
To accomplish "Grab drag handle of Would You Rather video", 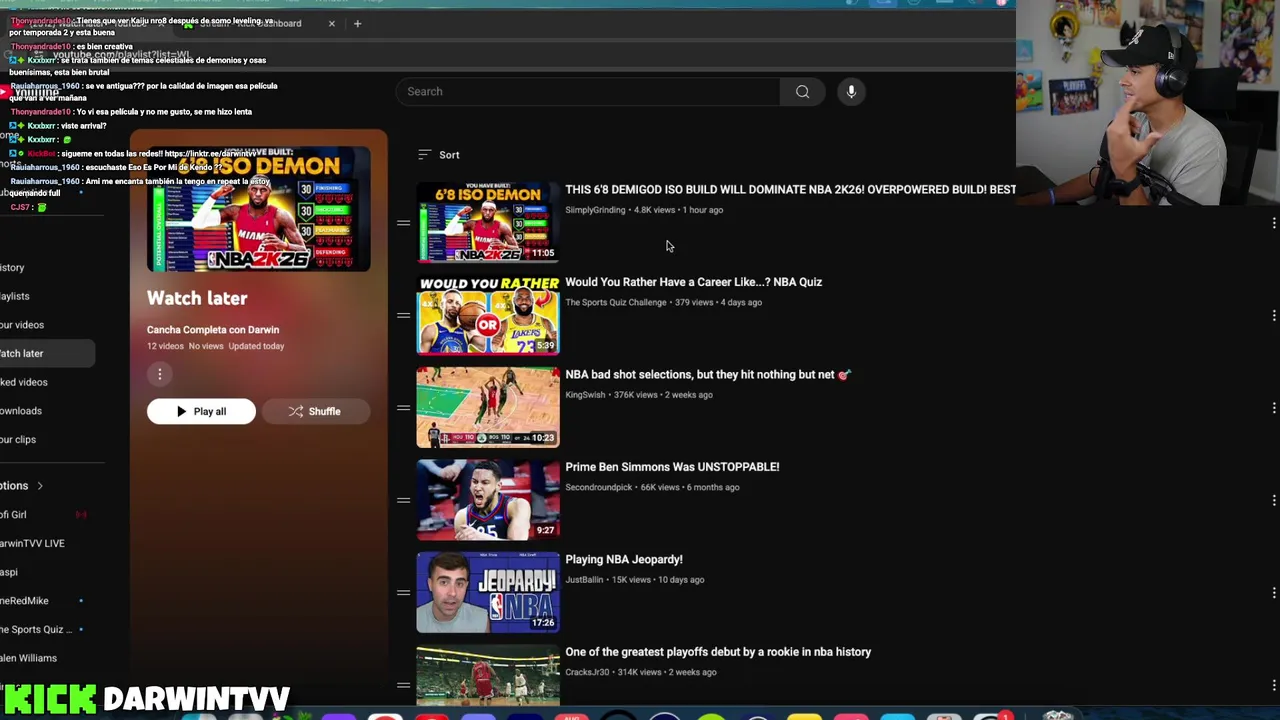I will 403,315.
